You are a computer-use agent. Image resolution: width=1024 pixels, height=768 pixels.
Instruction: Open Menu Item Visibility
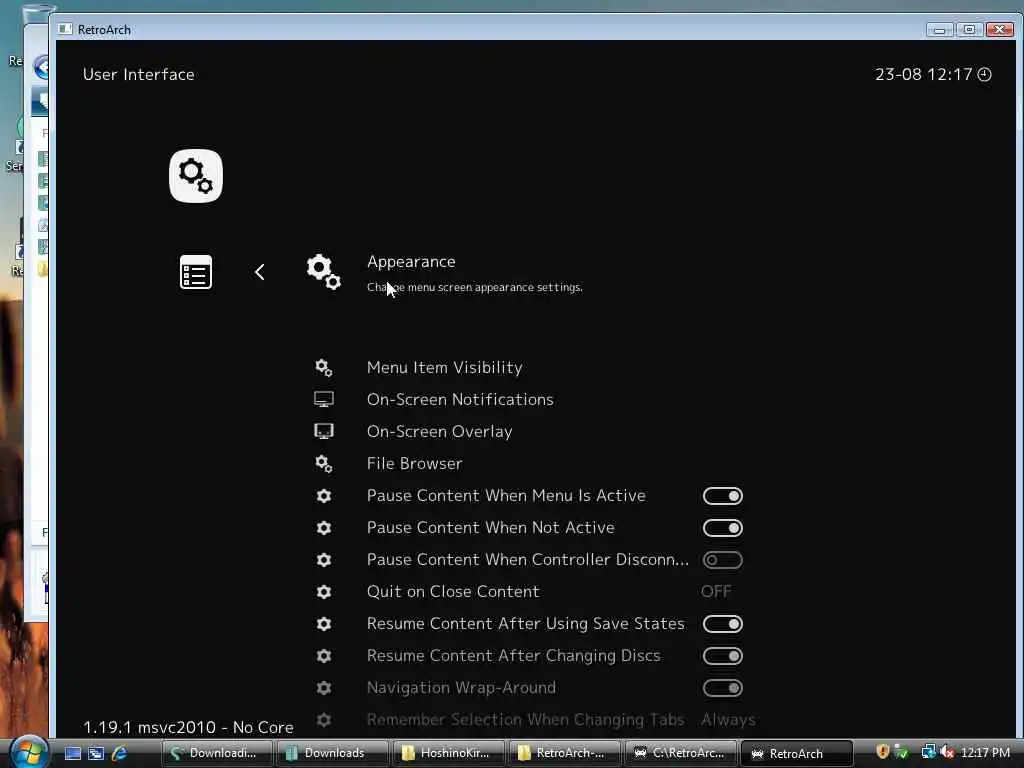pos(445,368)
